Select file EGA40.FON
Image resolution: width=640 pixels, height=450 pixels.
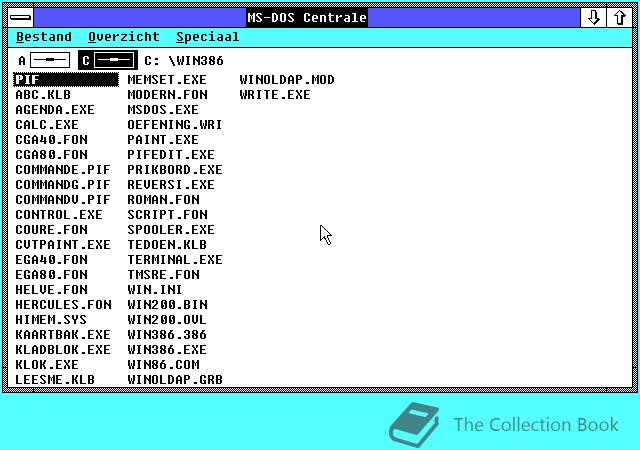(x=51, y=260)
